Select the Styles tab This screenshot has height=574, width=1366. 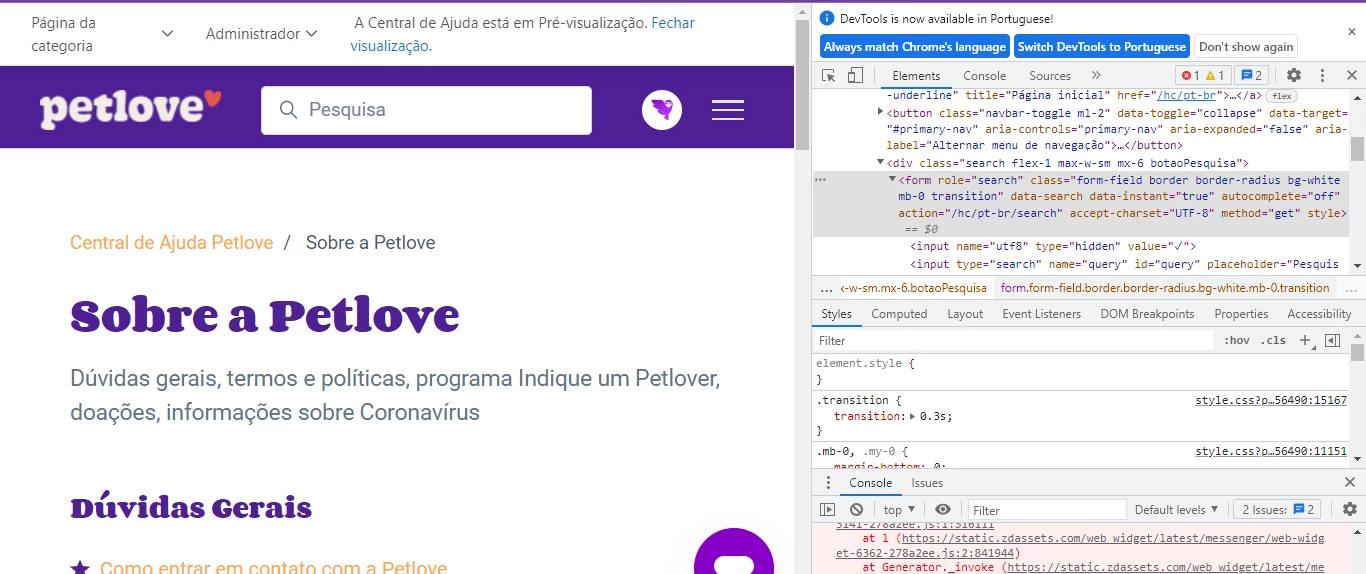[837, 314]
